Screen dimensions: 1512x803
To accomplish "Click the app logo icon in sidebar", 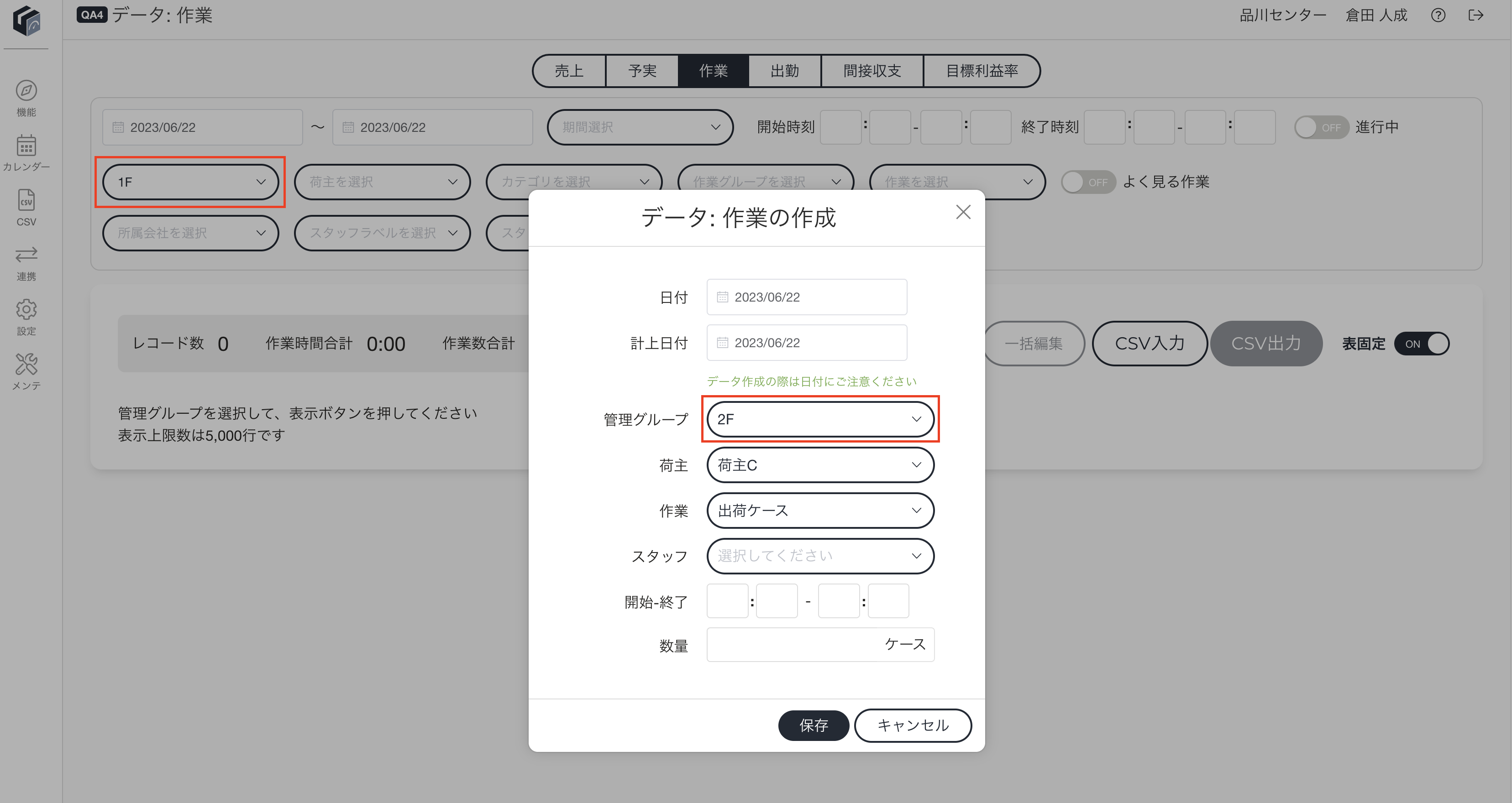I will tap(27, 21).
